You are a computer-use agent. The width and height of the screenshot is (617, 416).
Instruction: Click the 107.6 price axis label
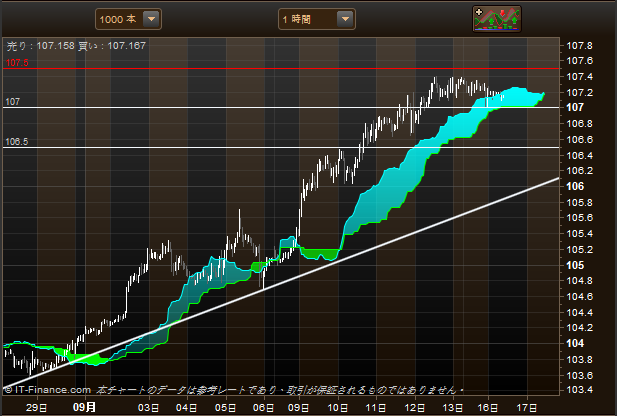click(x=579, y=61)
